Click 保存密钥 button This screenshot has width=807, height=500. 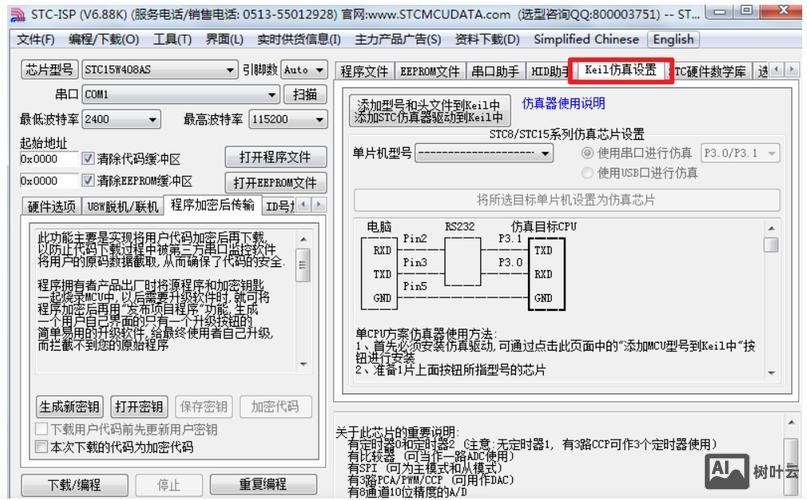click(204, 407)
